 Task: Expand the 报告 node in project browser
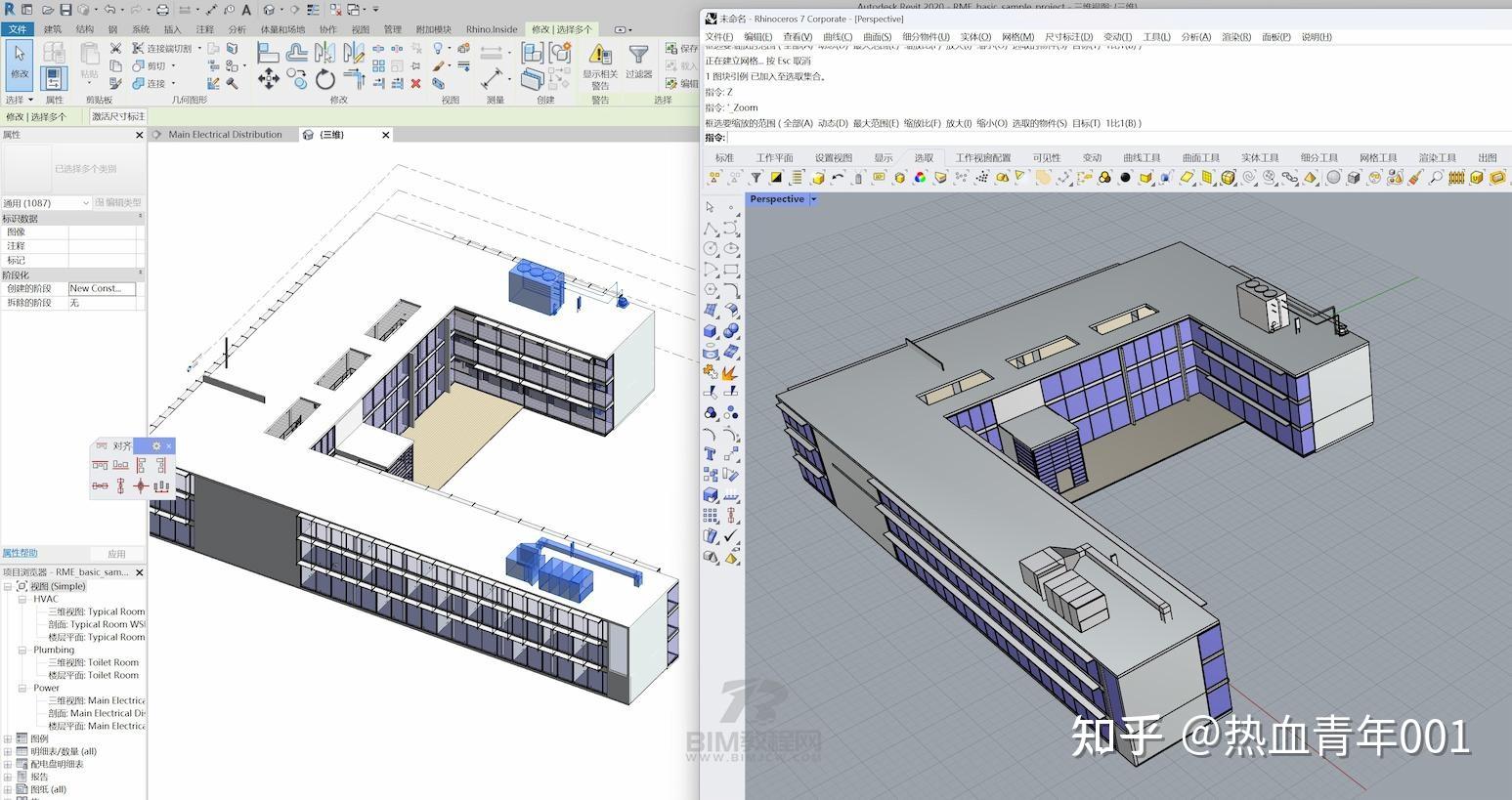click(8, 777)
